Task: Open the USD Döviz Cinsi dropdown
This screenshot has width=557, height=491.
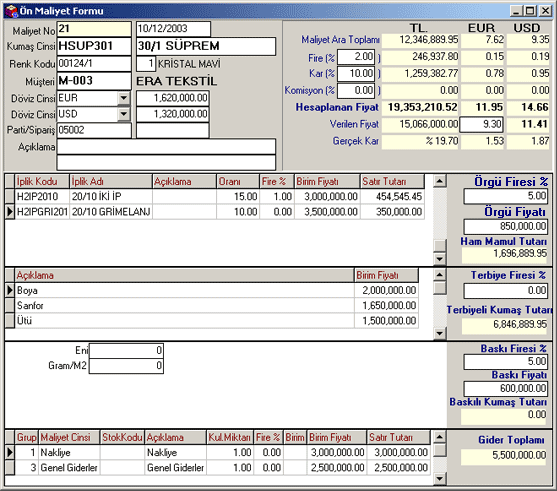Action: (124, 114)
